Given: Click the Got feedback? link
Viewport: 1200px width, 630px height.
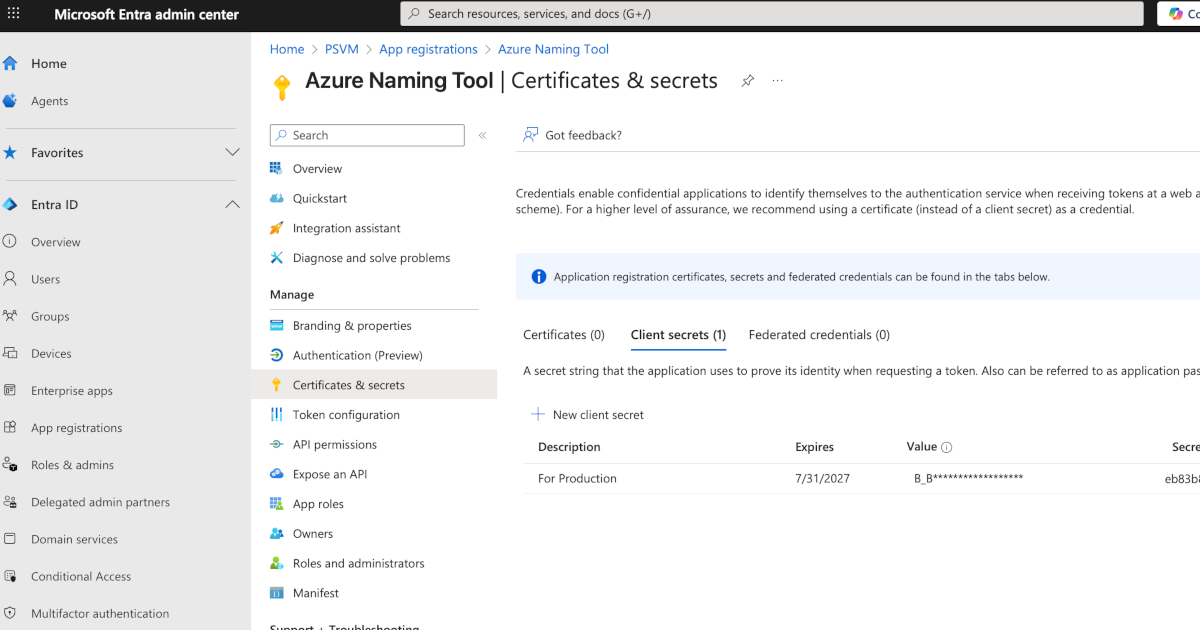Looking at the screenshot, I should tap(583, 135).
